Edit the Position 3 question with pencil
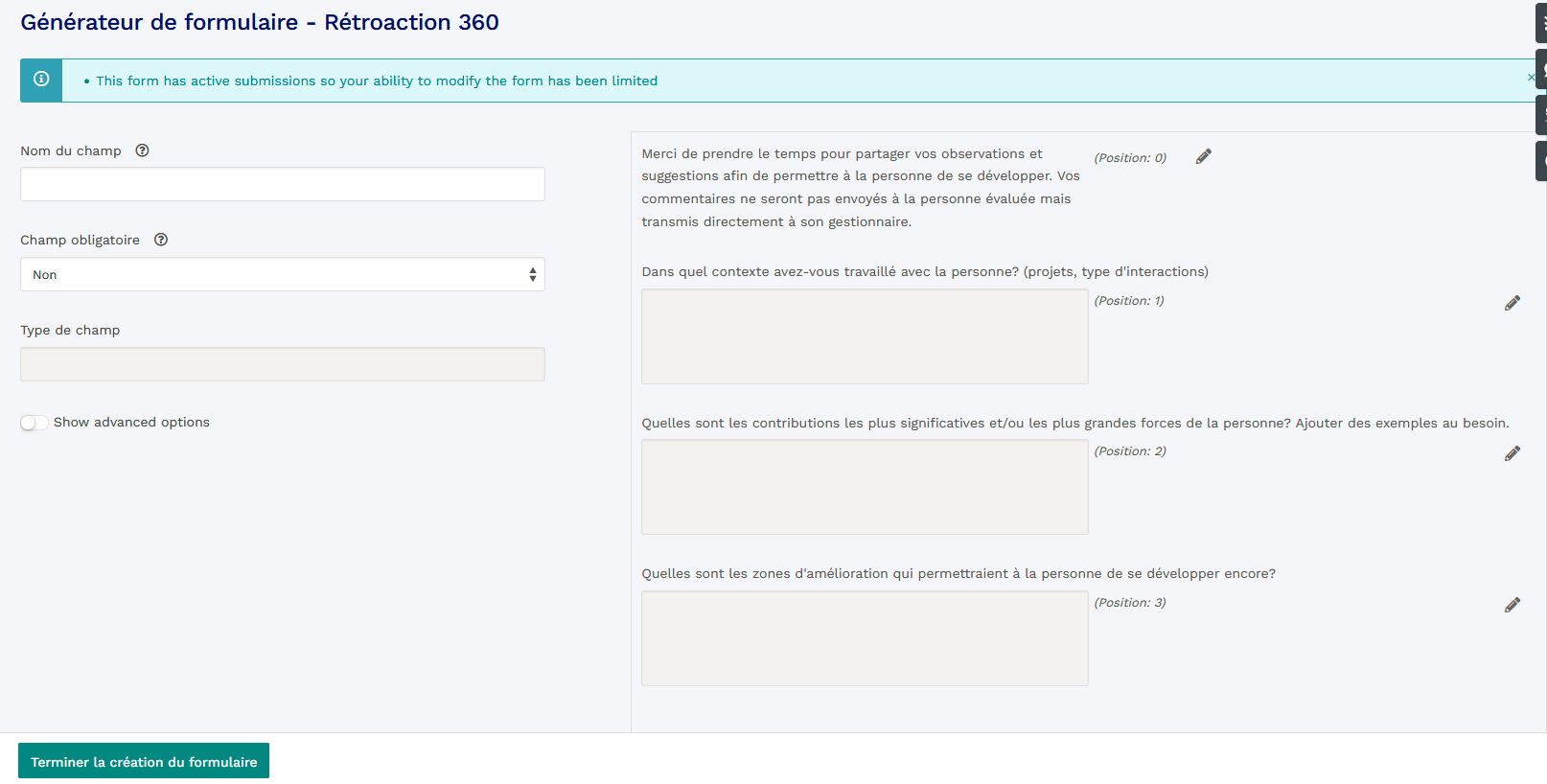Image resolution: width=1547 pixels, height=784 pixels. coord(1512,605)
